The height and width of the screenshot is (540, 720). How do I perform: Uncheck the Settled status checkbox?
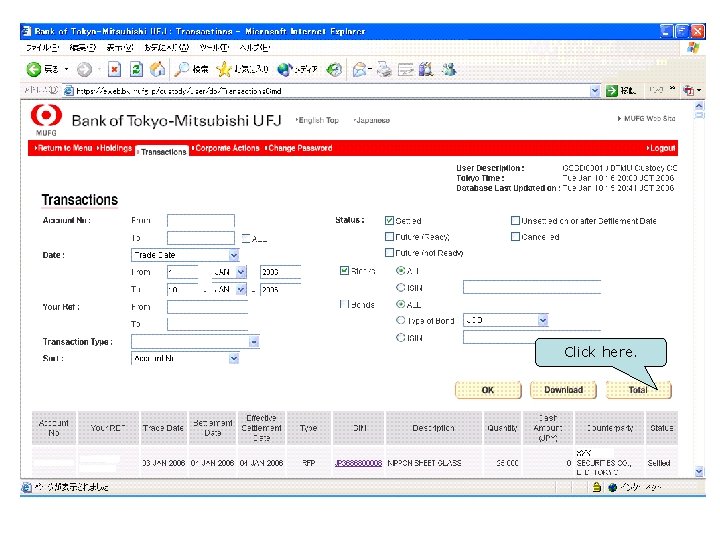(389, 220)
